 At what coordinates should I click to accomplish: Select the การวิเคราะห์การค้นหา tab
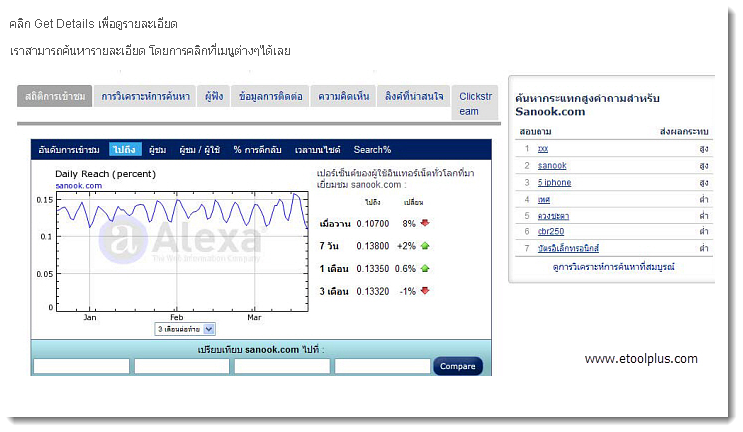pos(144,96)
